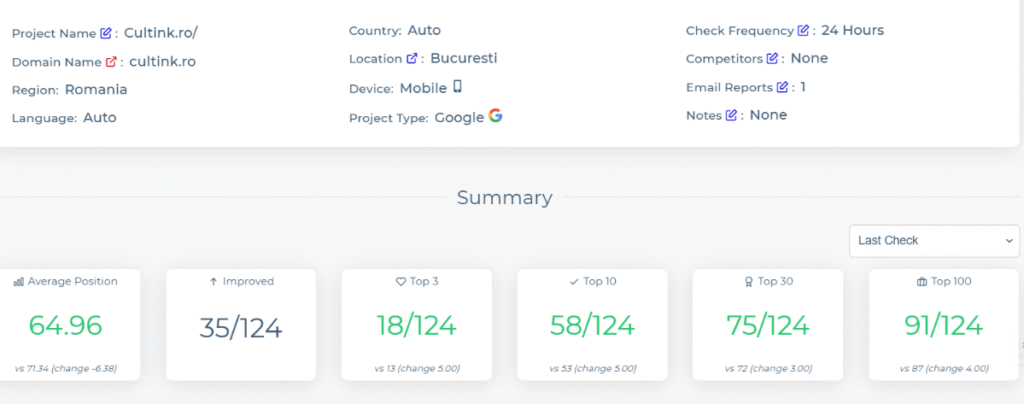Screen dimensions: 1024x404
Task: Click the award ribbon icon on Top 30
Action: click(748, 282)
